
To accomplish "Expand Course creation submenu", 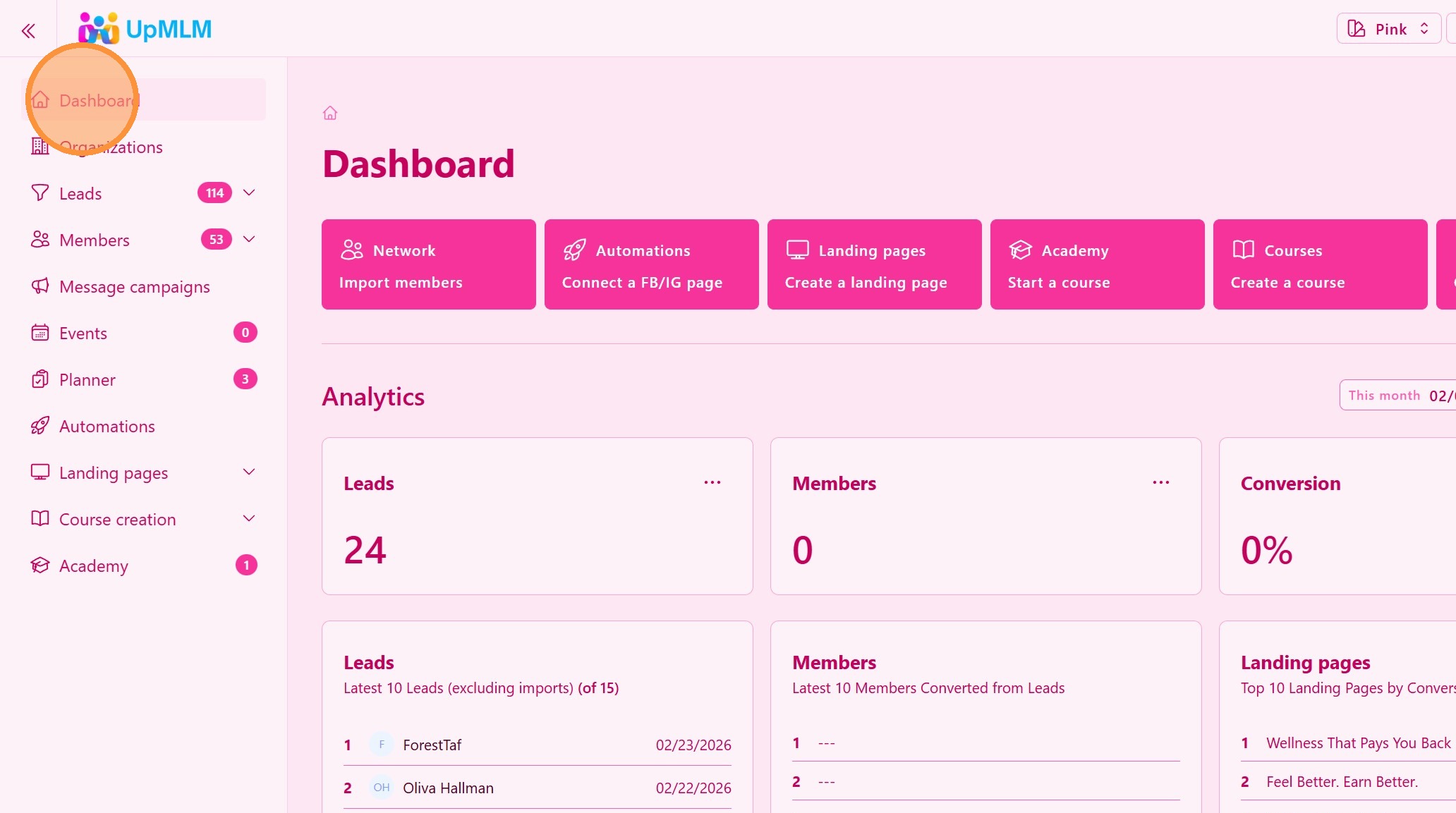I will point(249,518).
